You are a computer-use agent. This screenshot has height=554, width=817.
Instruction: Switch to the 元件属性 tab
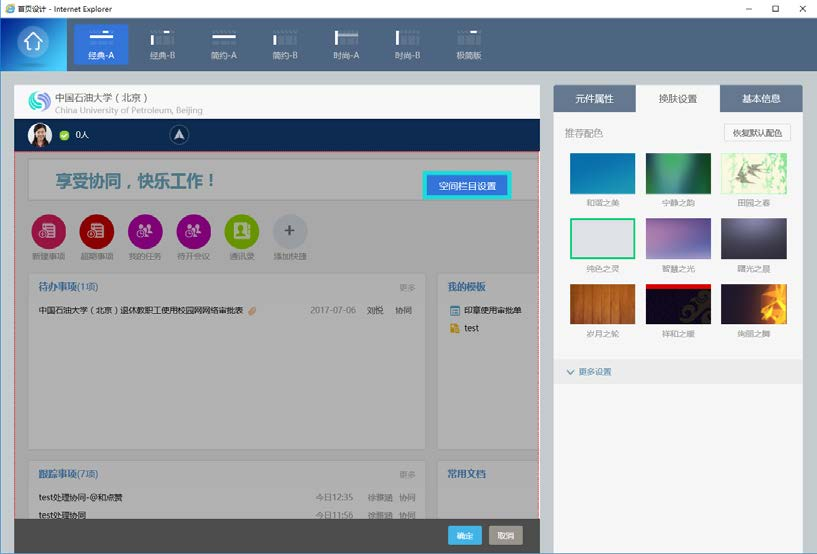point(594,99)
